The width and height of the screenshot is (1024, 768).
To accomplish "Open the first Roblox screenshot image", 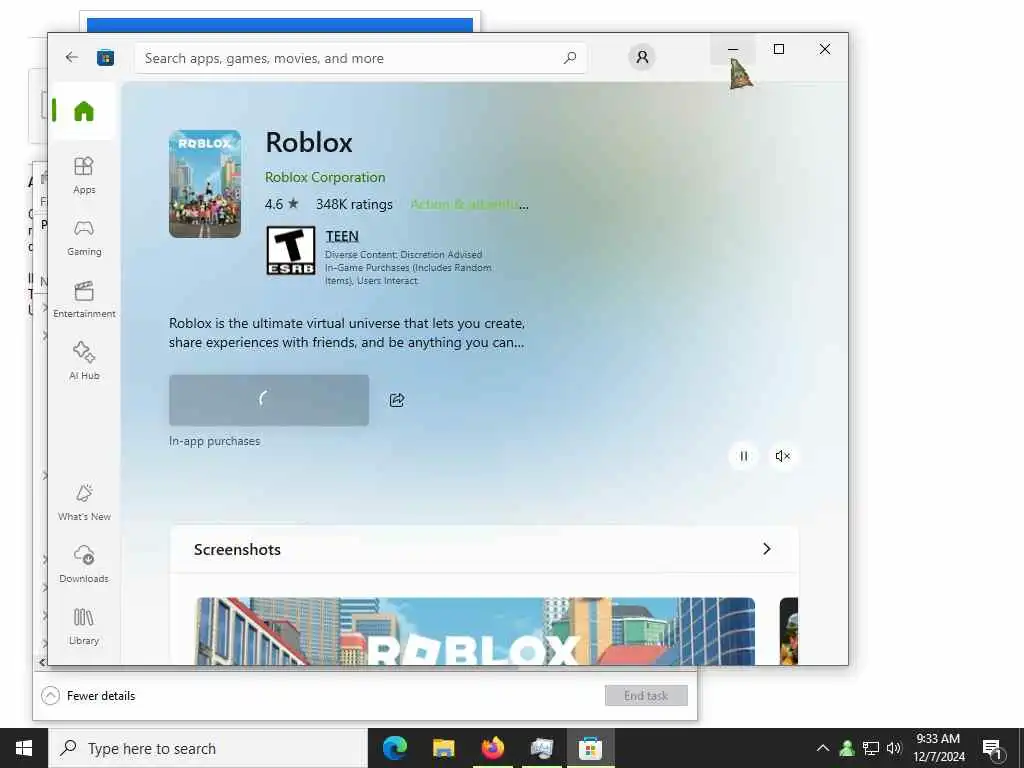I will (x=475, y=631).
